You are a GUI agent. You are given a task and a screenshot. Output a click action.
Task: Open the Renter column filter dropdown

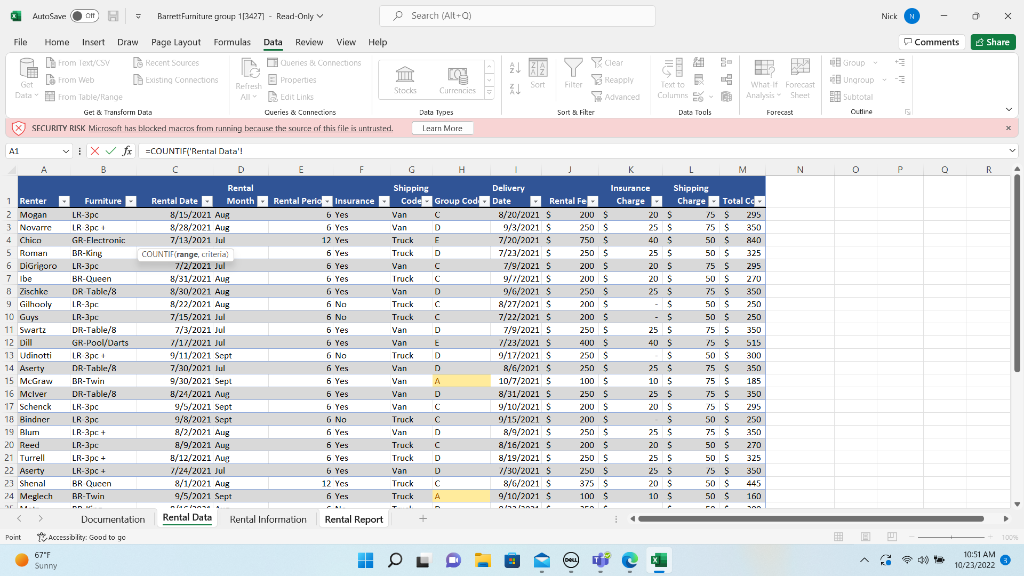coord(65,202)
